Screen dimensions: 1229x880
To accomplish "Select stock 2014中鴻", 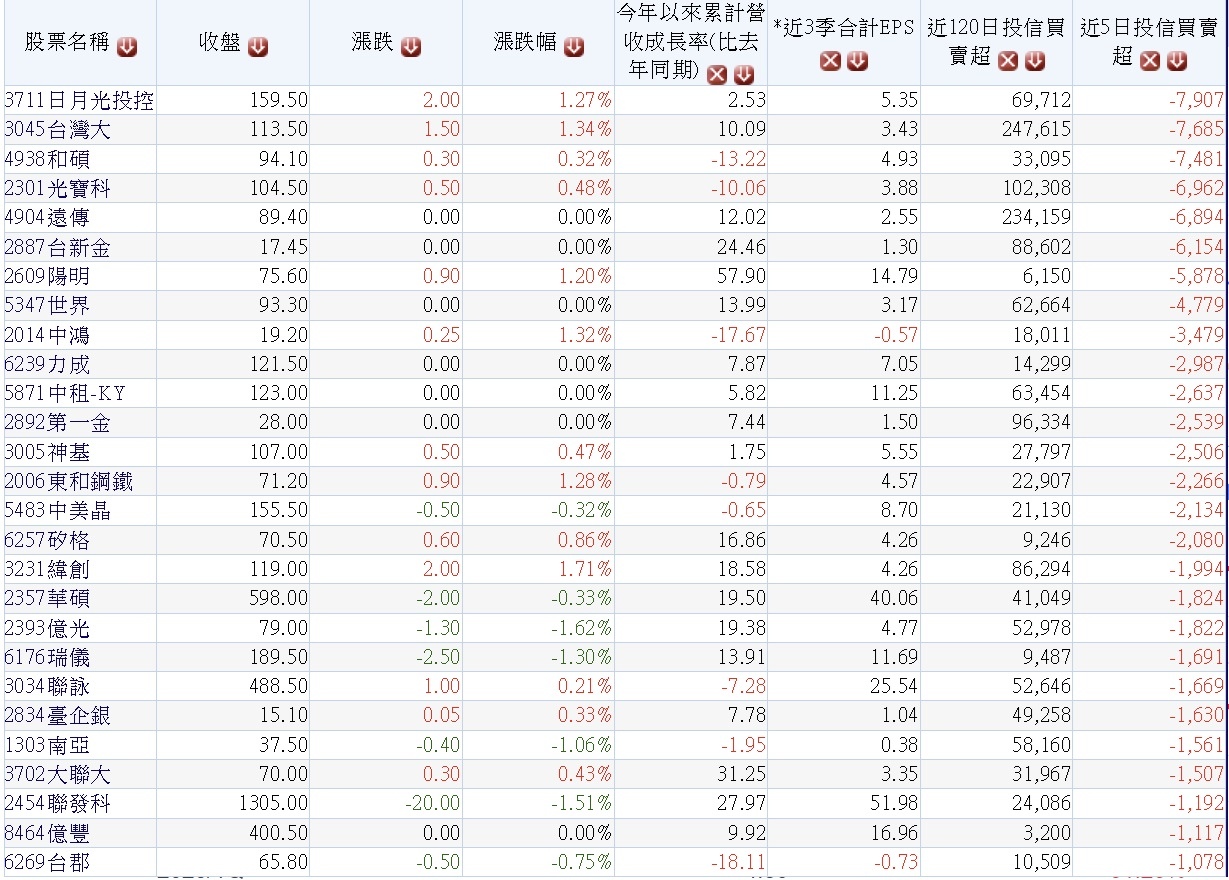I will pos(47,335).
